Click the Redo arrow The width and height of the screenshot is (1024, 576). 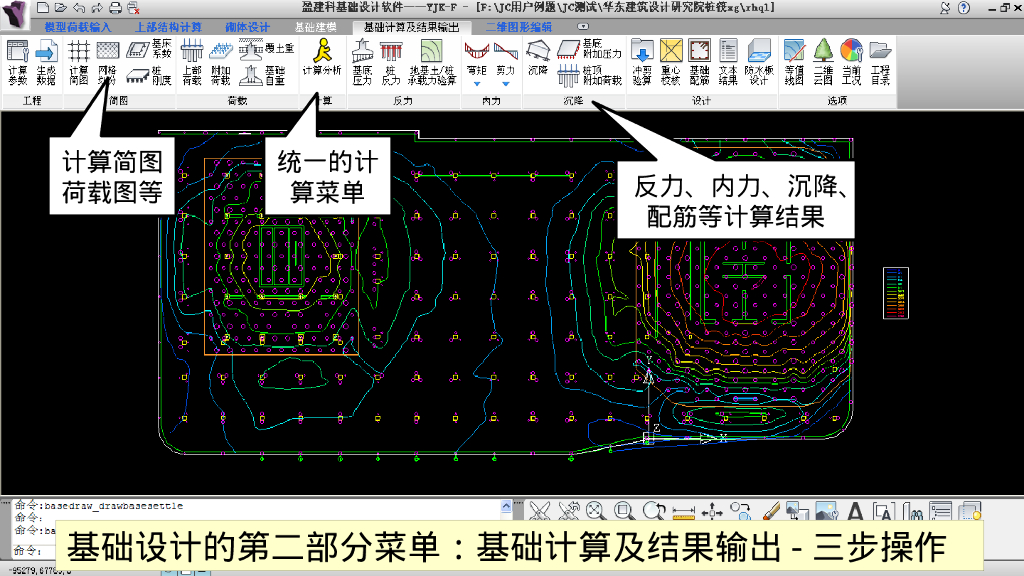point(97,8)
